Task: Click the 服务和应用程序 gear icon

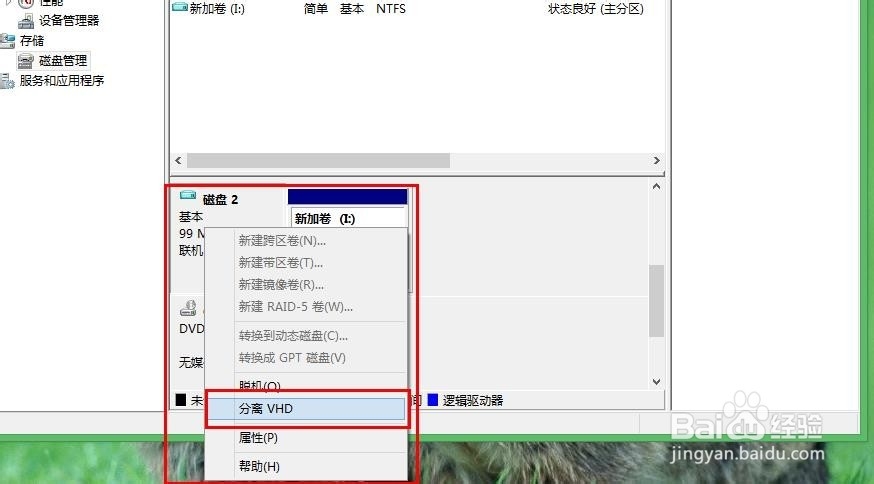Action: 7,81
